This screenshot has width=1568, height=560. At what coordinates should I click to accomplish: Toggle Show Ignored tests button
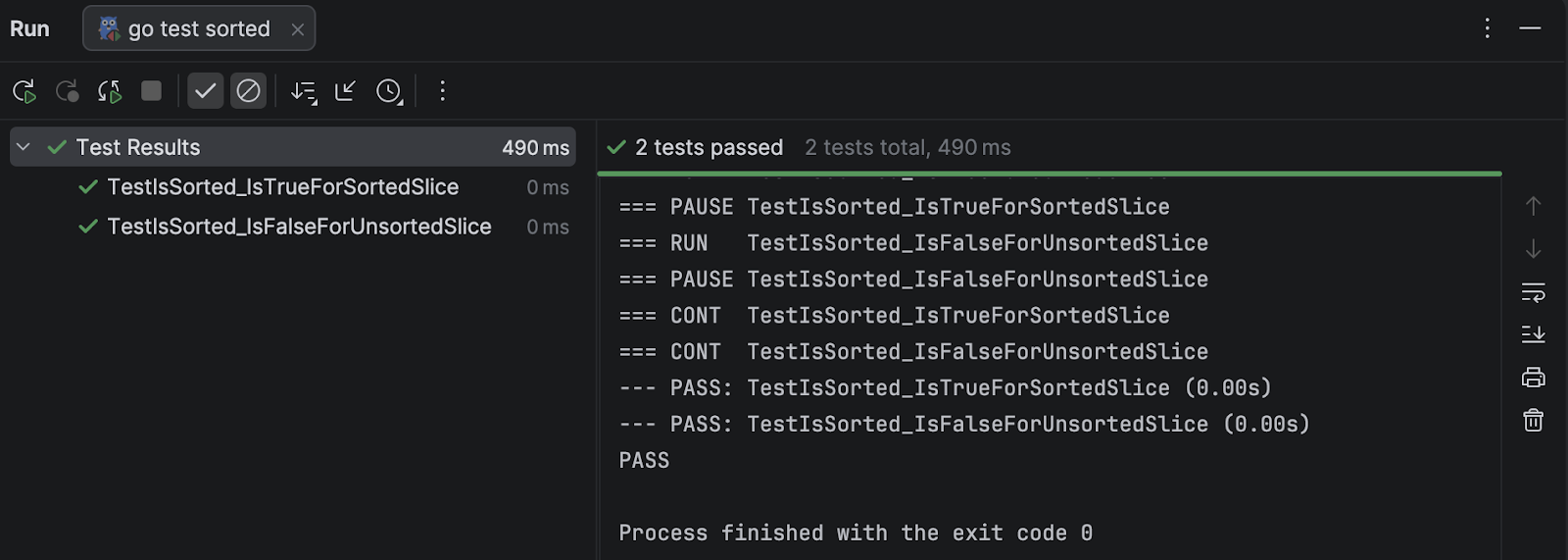coord(248,91)
